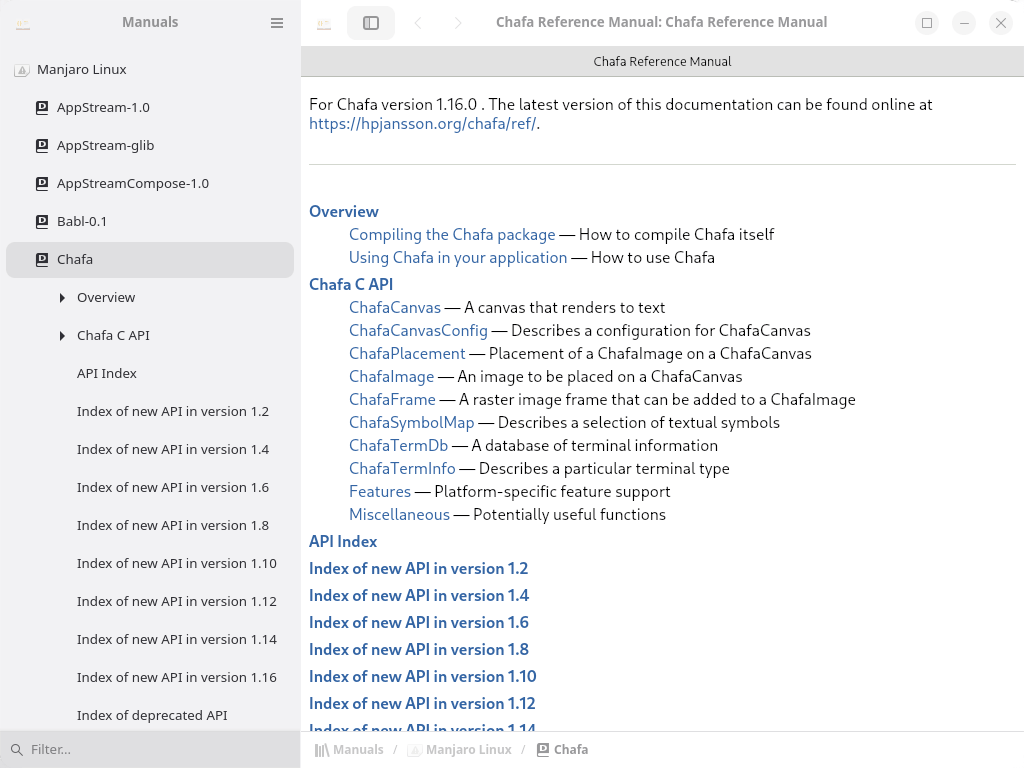The height and width of the screenshot is (768, 1024).
Task: Open the hpjansson.org/chafa/ref link
Action: tap(423, 123)
